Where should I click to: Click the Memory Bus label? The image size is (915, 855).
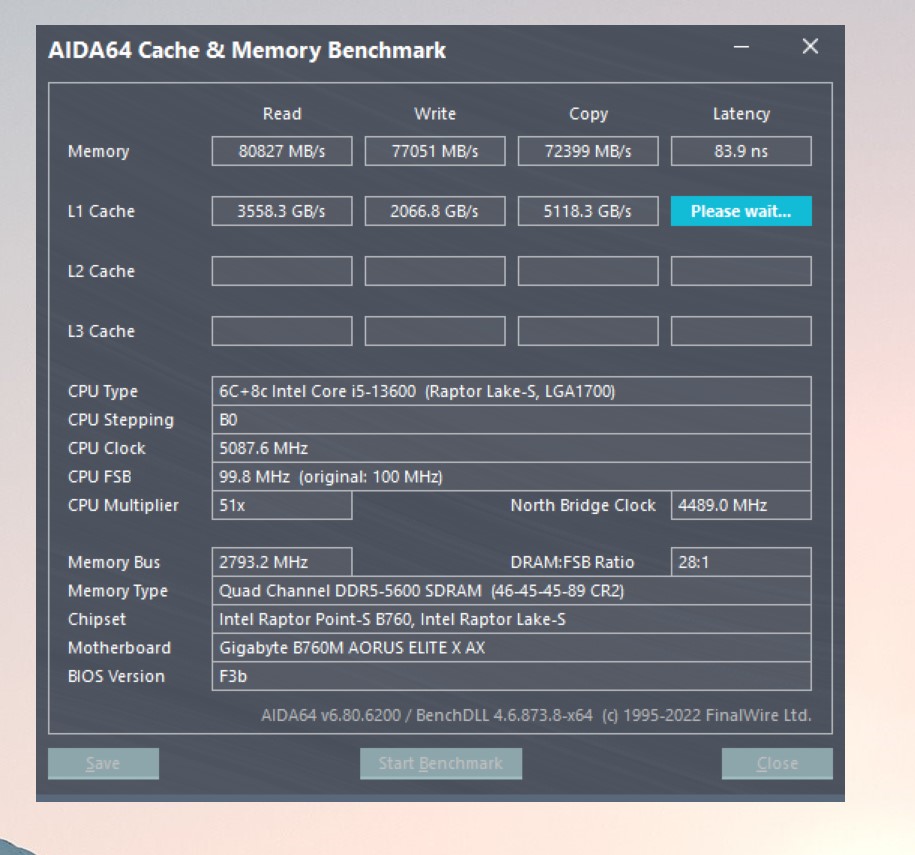(x=114, y=563)
